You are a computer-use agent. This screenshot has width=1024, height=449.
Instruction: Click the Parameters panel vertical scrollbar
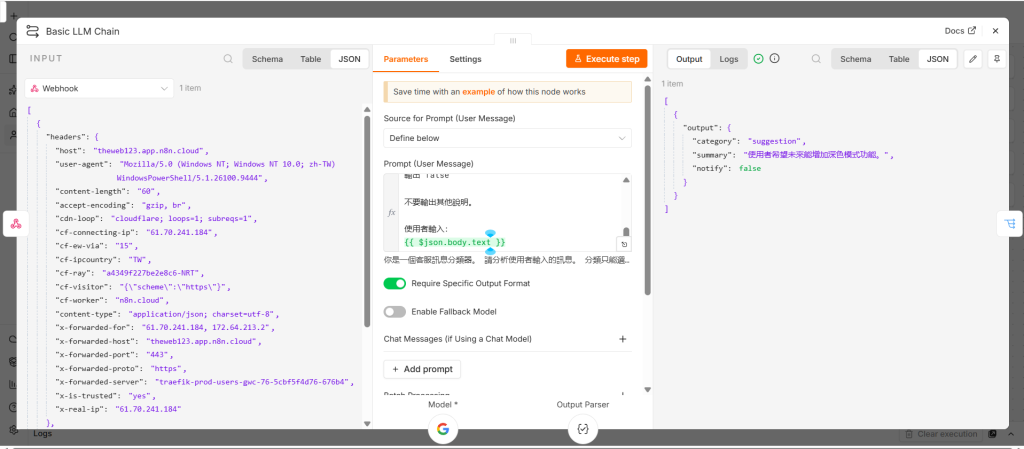(647, 189)
